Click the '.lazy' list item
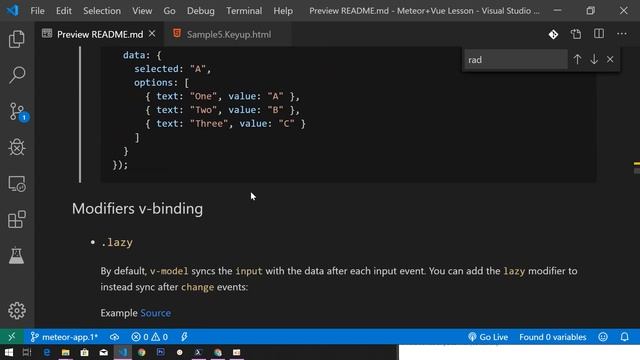640x360 pixels. pyautogui.click(x=117, y=242)
